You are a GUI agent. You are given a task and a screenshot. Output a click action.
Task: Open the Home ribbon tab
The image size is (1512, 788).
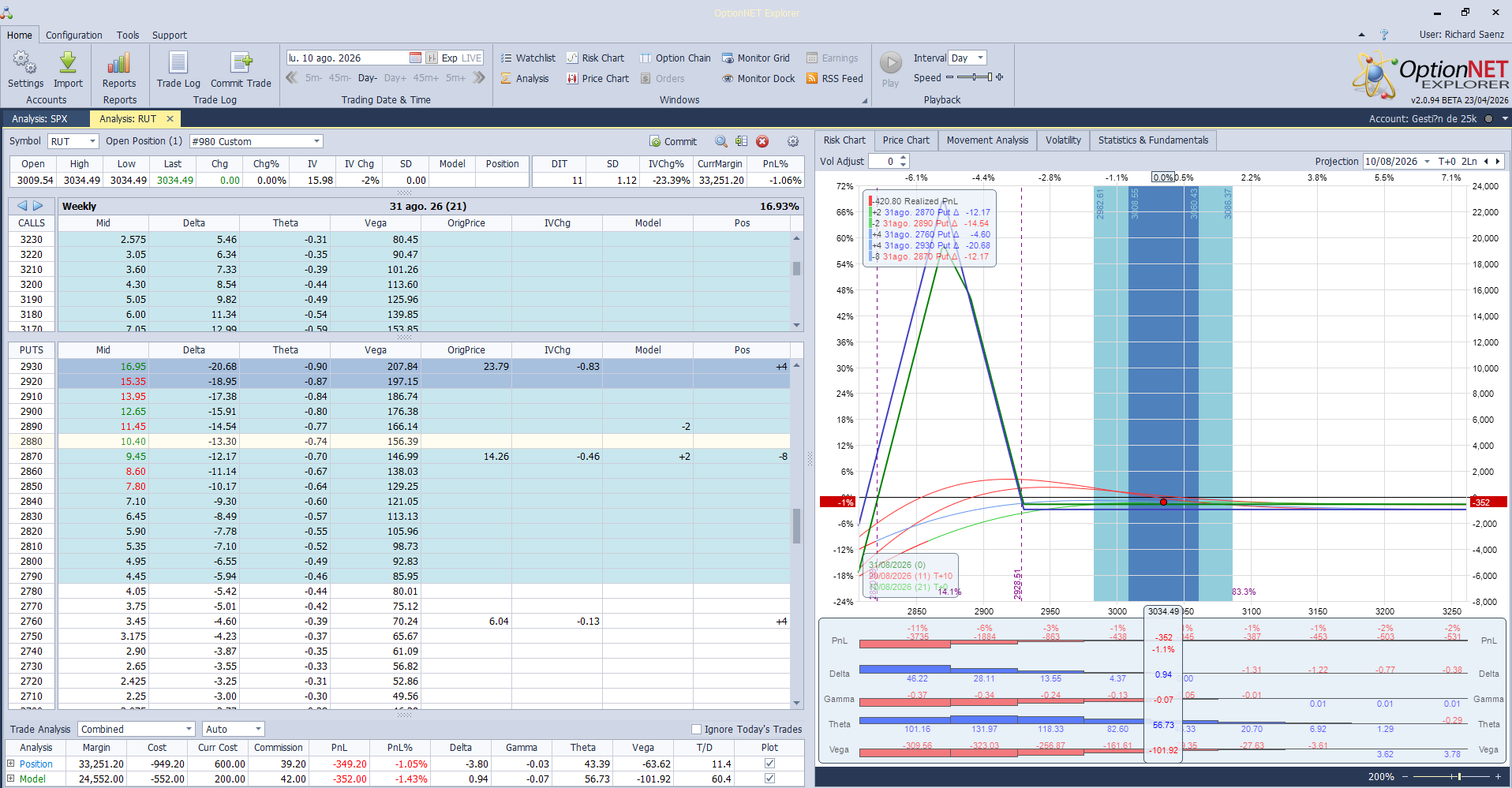(20, 35)
